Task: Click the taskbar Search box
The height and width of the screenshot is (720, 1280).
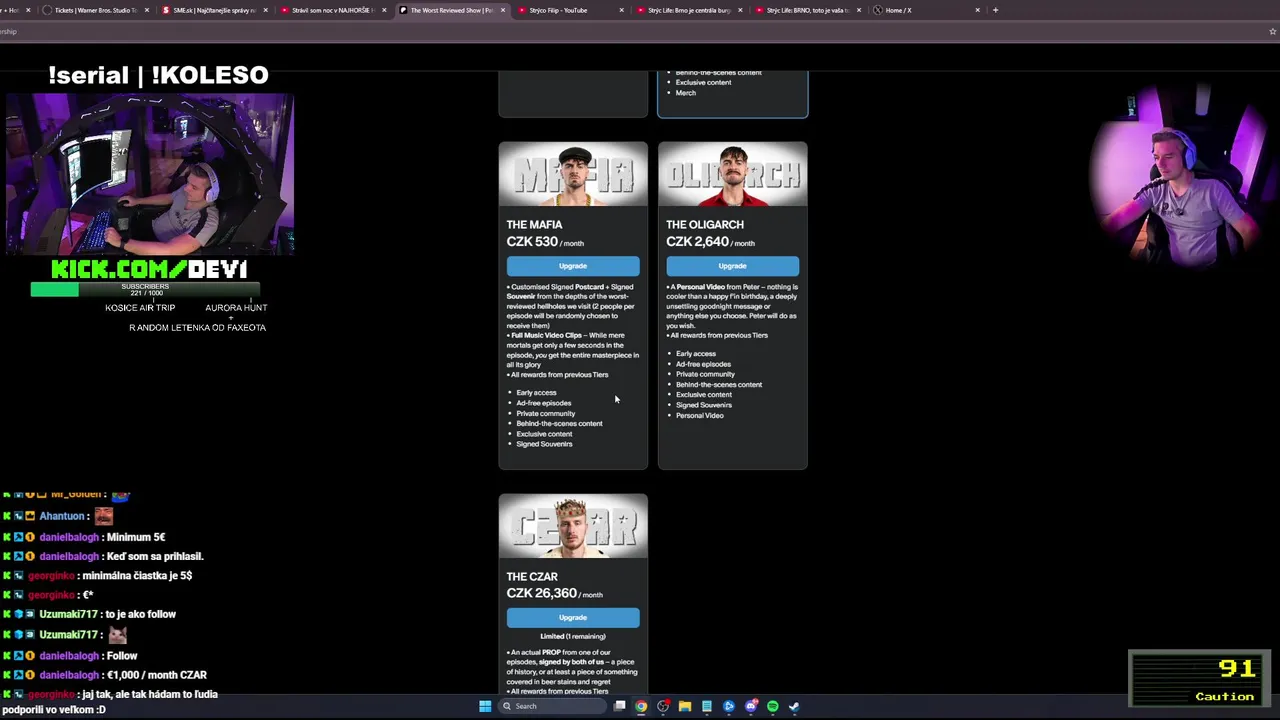Action: 553,706
